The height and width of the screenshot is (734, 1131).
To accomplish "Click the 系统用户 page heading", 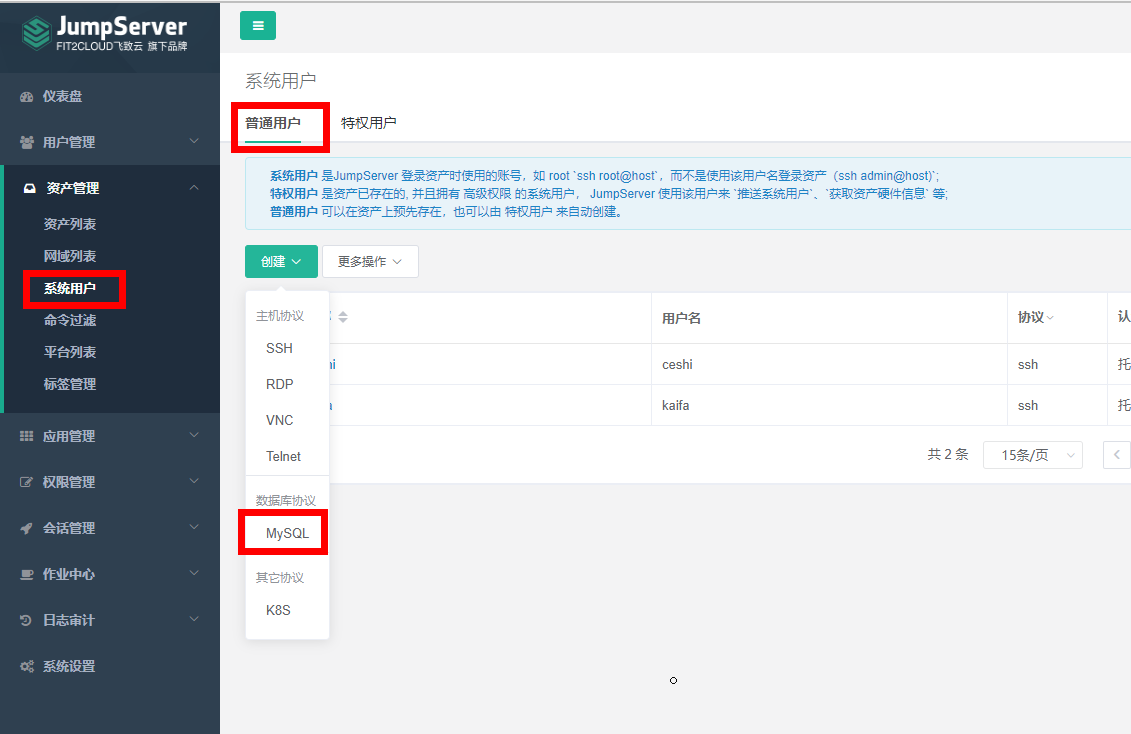I will (281, 81).
